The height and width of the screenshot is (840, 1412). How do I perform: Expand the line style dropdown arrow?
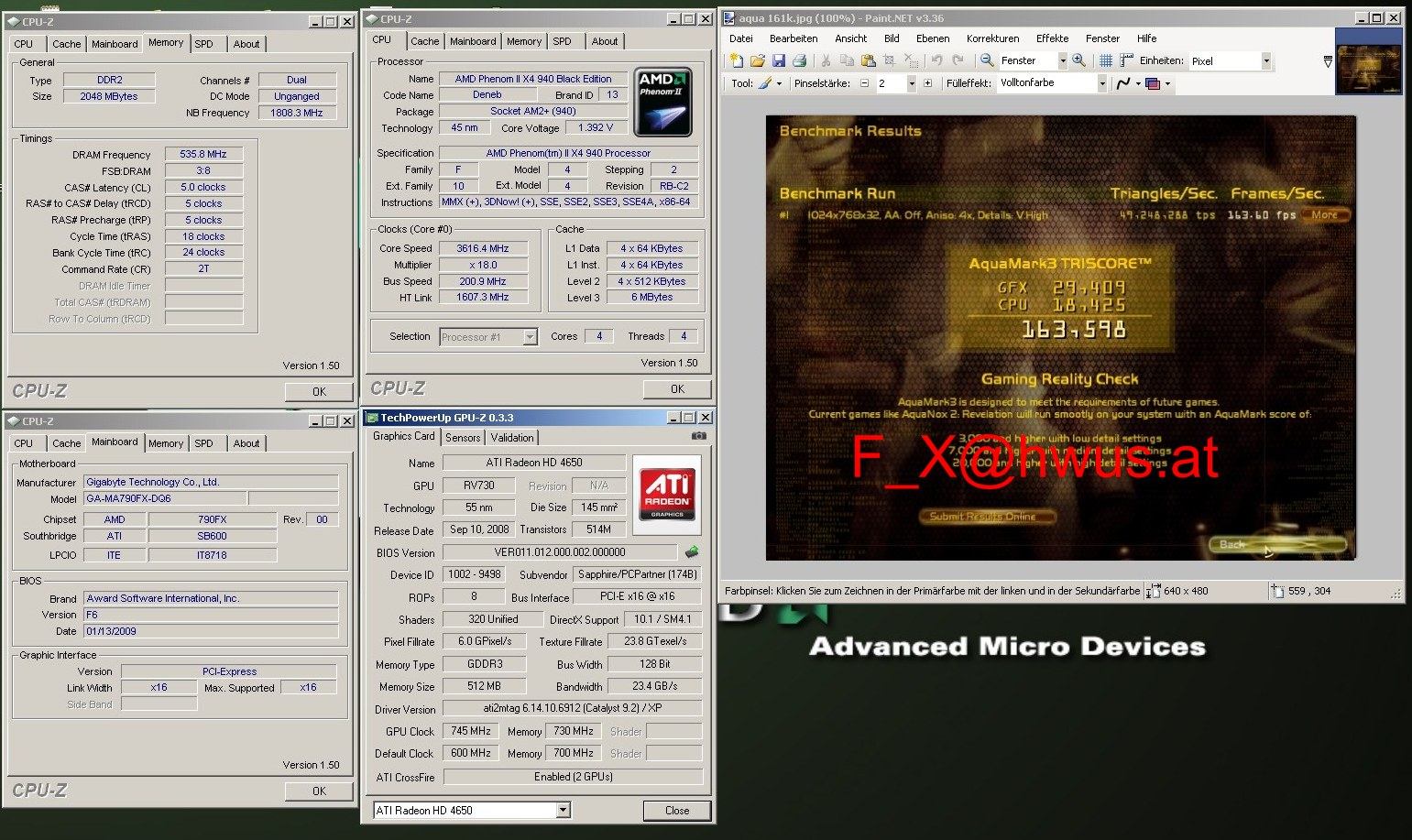pos(1138,83)
